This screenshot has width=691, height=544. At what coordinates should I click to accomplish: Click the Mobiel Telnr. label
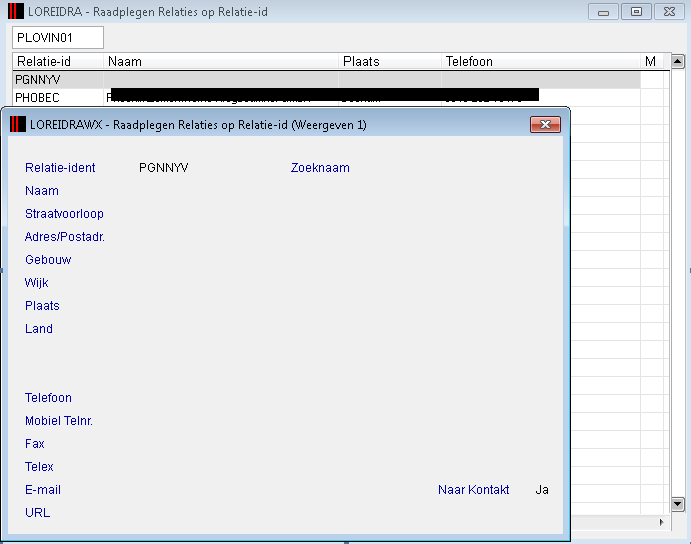59,421
